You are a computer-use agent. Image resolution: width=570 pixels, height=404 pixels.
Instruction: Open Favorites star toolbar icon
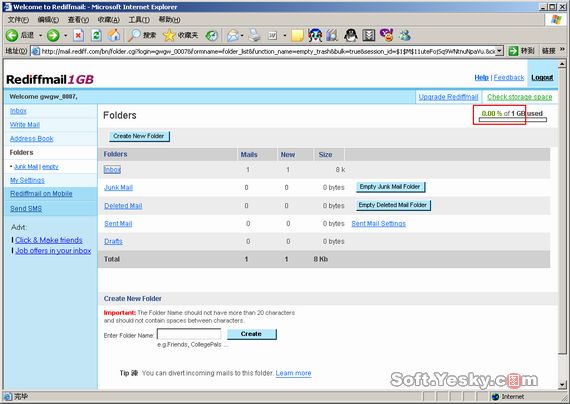[x=169, y=35]
